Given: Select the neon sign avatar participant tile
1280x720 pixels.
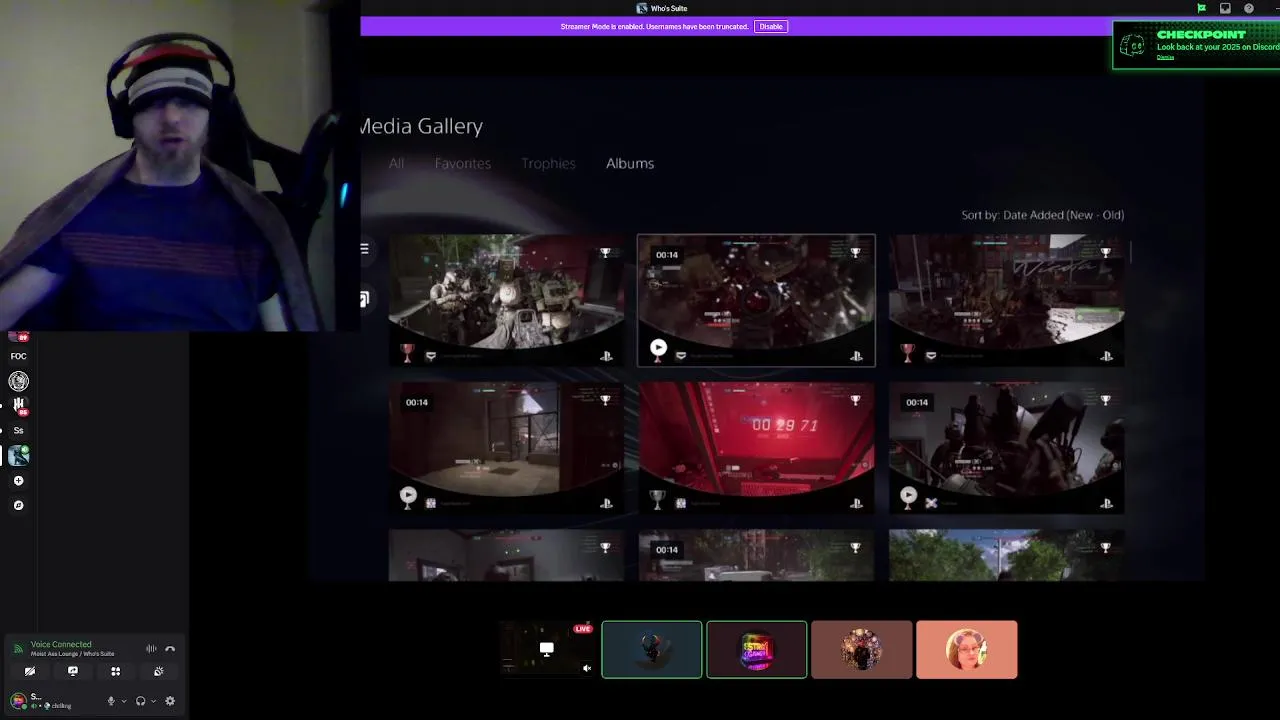Looking at the screenshot, I should 757,650.
